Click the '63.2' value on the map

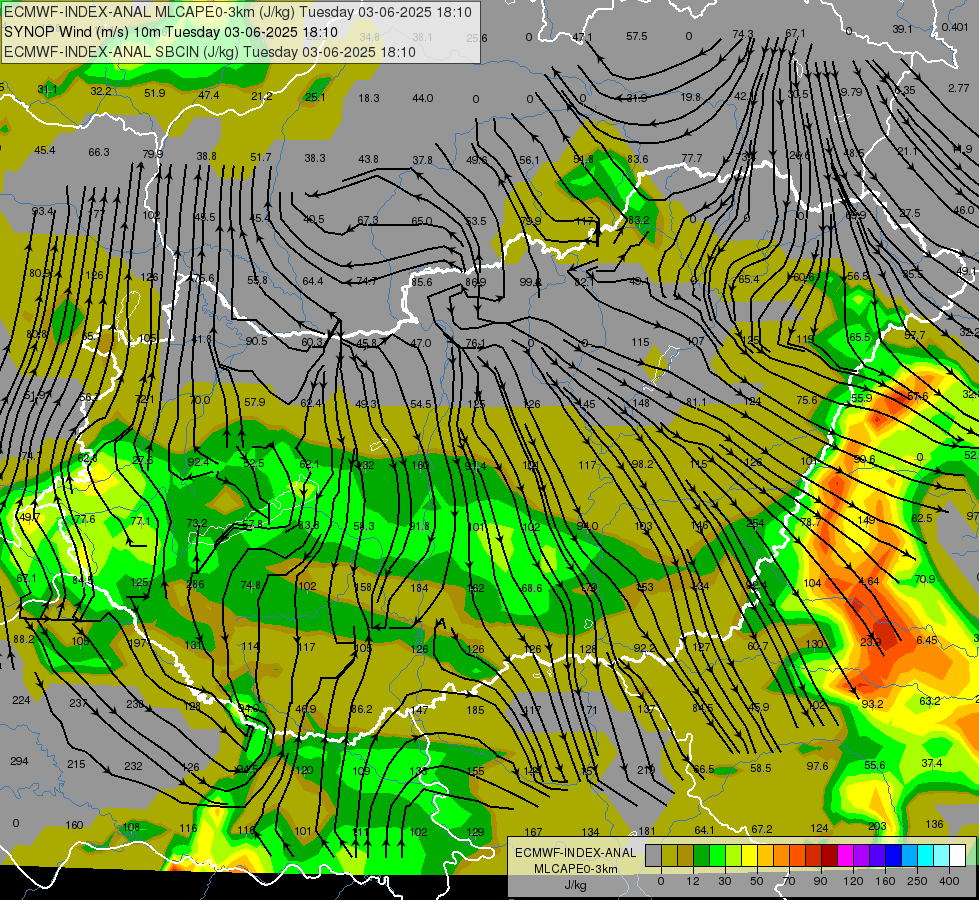point(929,701)
